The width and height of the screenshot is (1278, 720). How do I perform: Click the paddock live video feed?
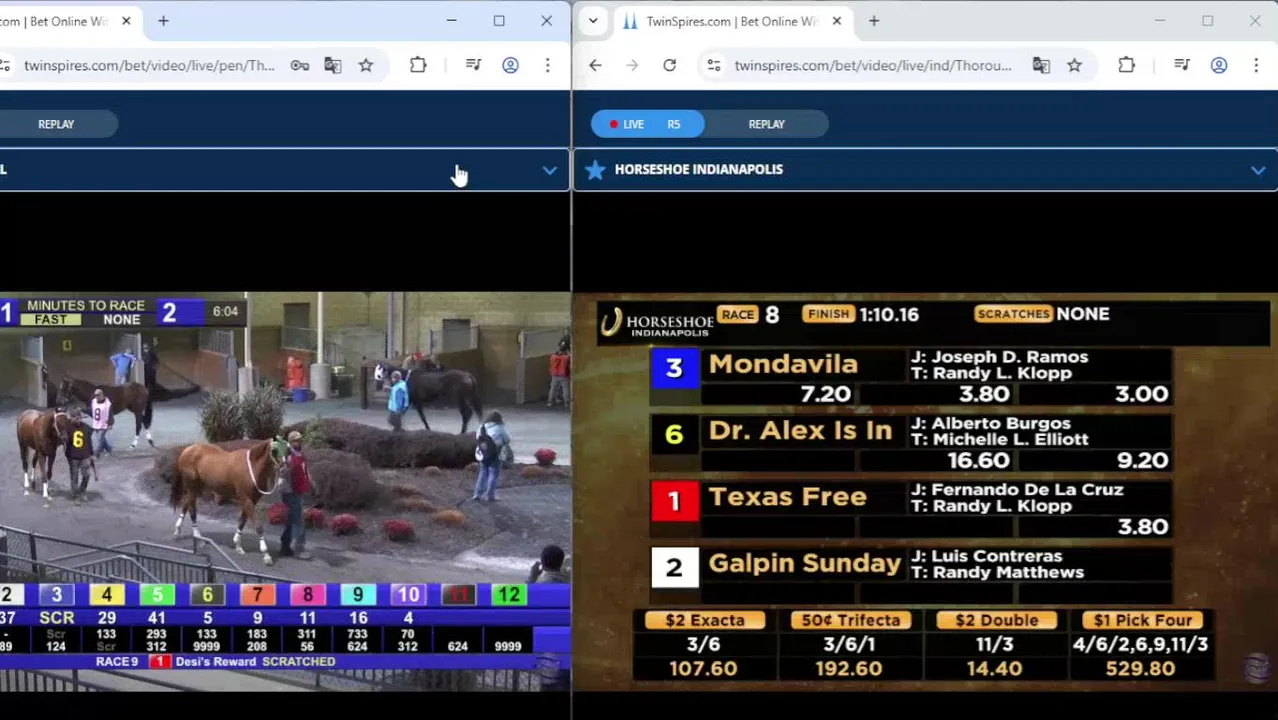point(285,491)
